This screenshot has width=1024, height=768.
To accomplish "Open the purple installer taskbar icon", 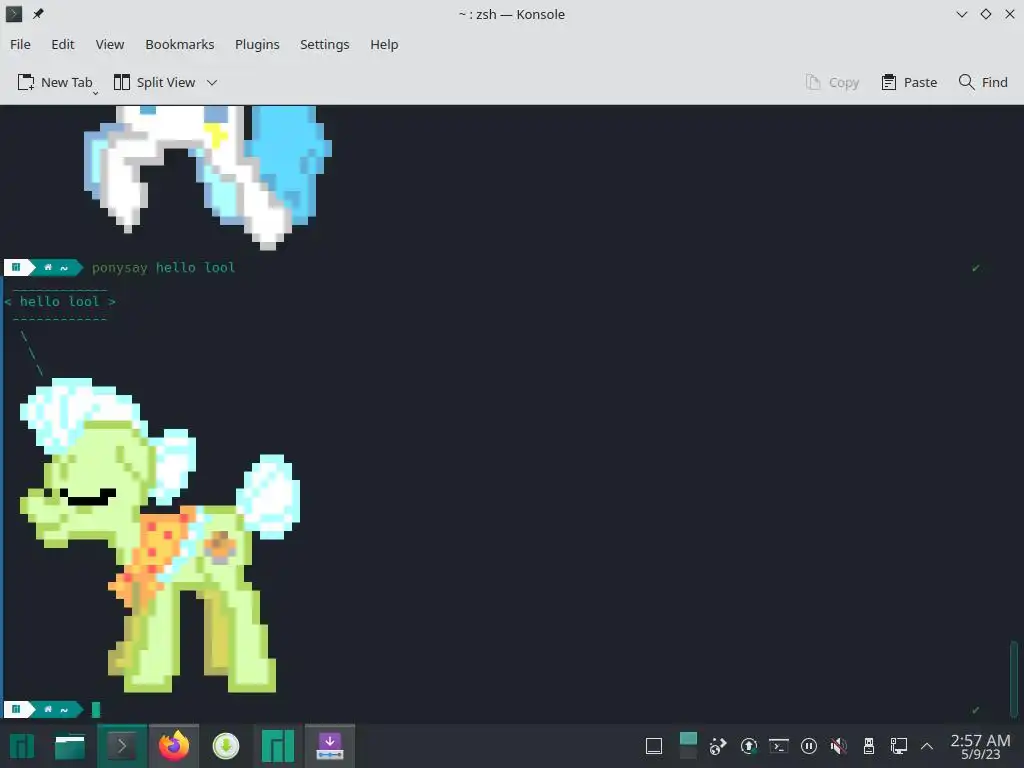I will (x=330, y=746).
